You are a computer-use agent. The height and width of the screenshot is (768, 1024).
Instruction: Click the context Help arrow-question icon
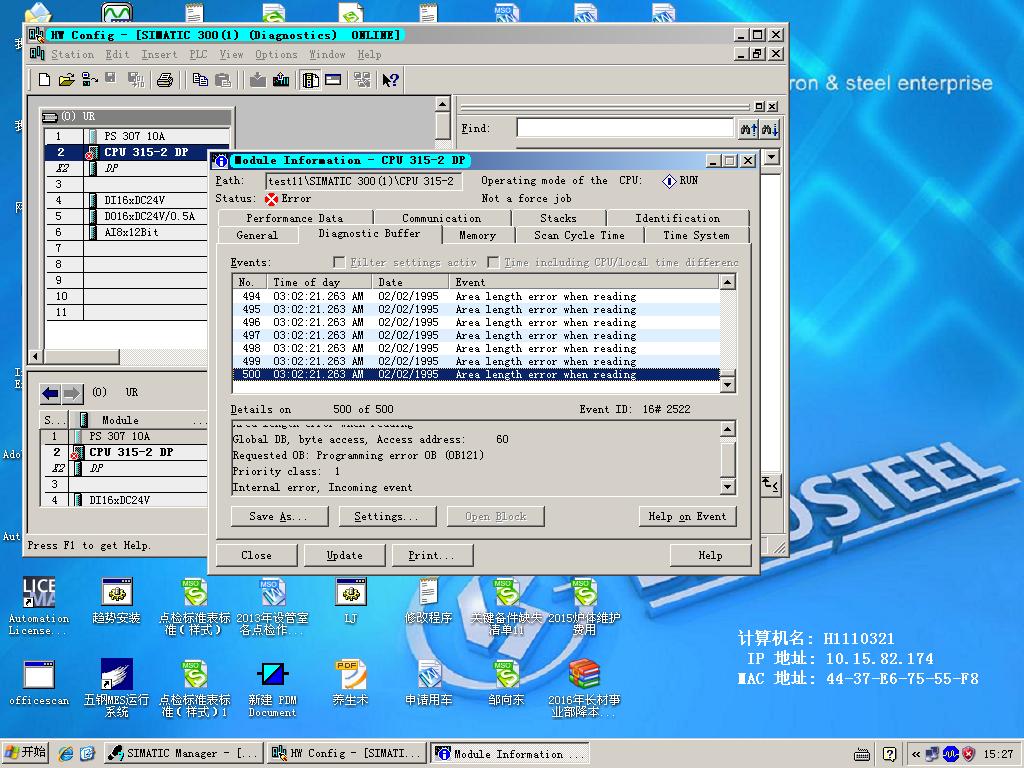(x=391, y=80)
